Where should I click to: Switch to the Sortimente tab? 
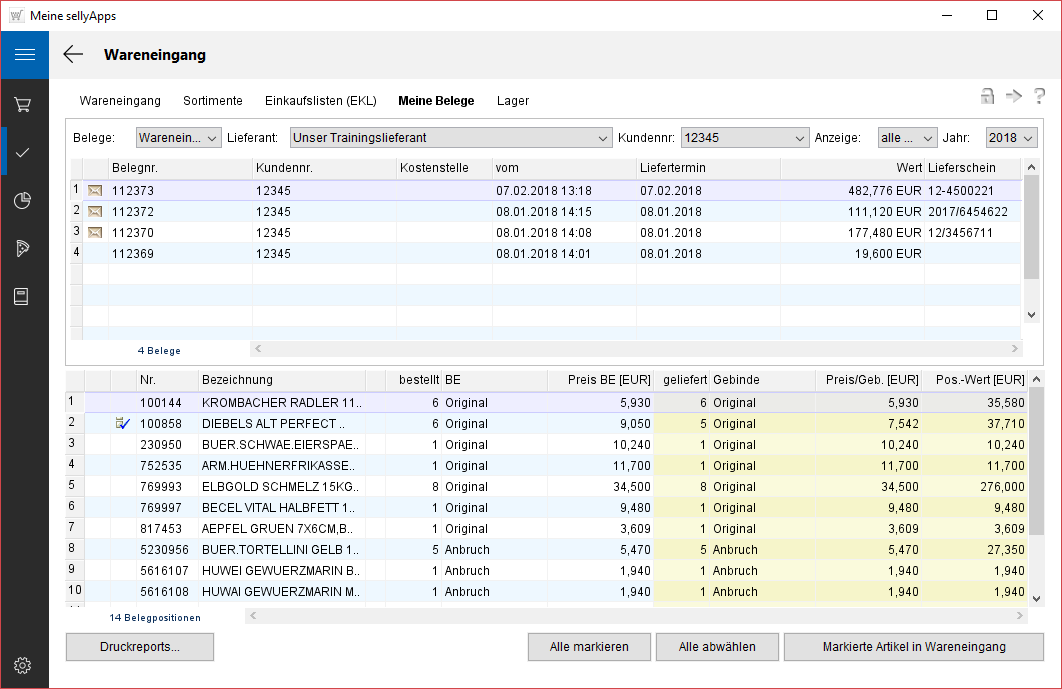point(212,101)
